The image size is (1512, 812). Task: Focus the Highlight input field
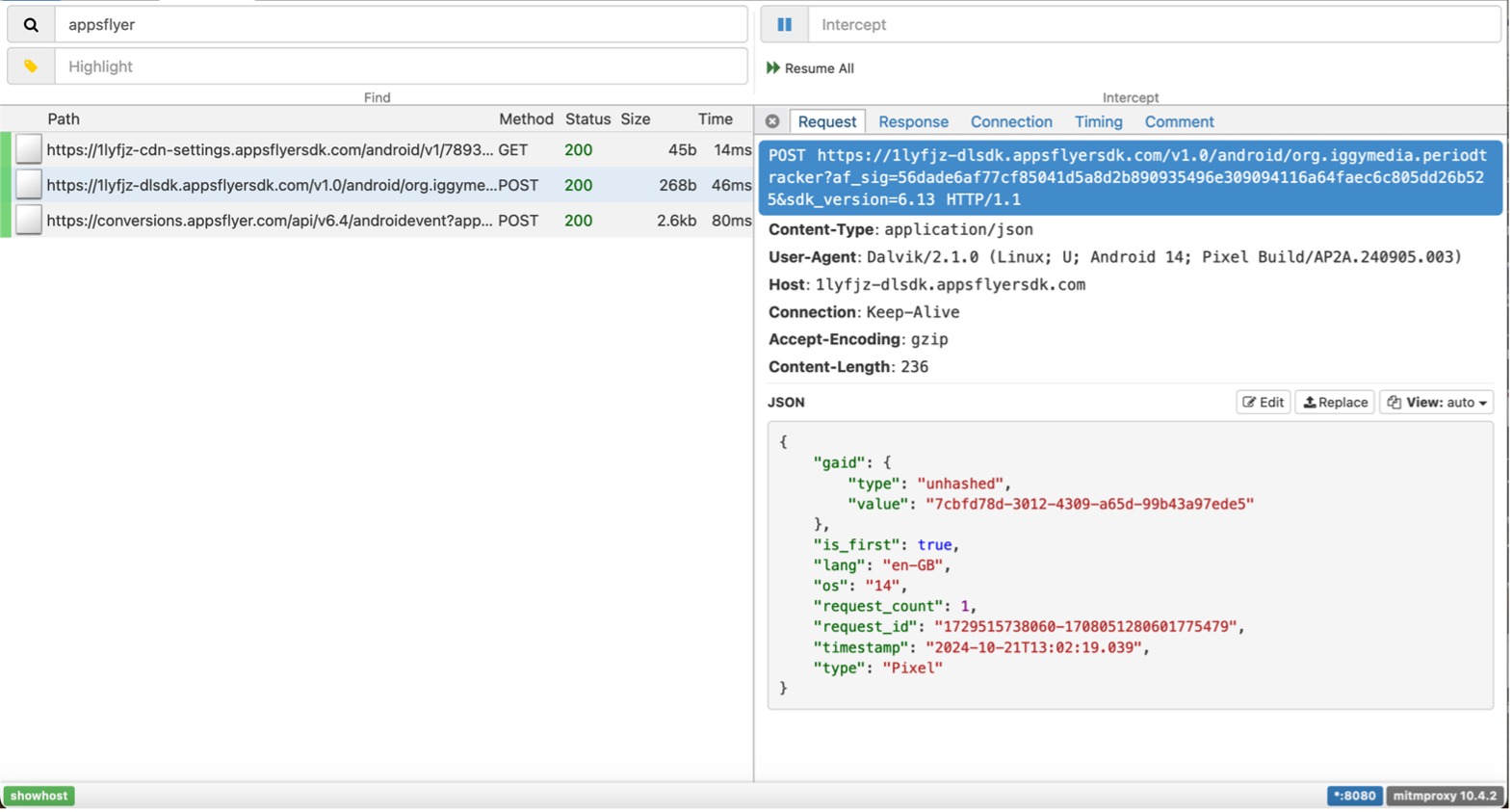[x=401, y=66]
